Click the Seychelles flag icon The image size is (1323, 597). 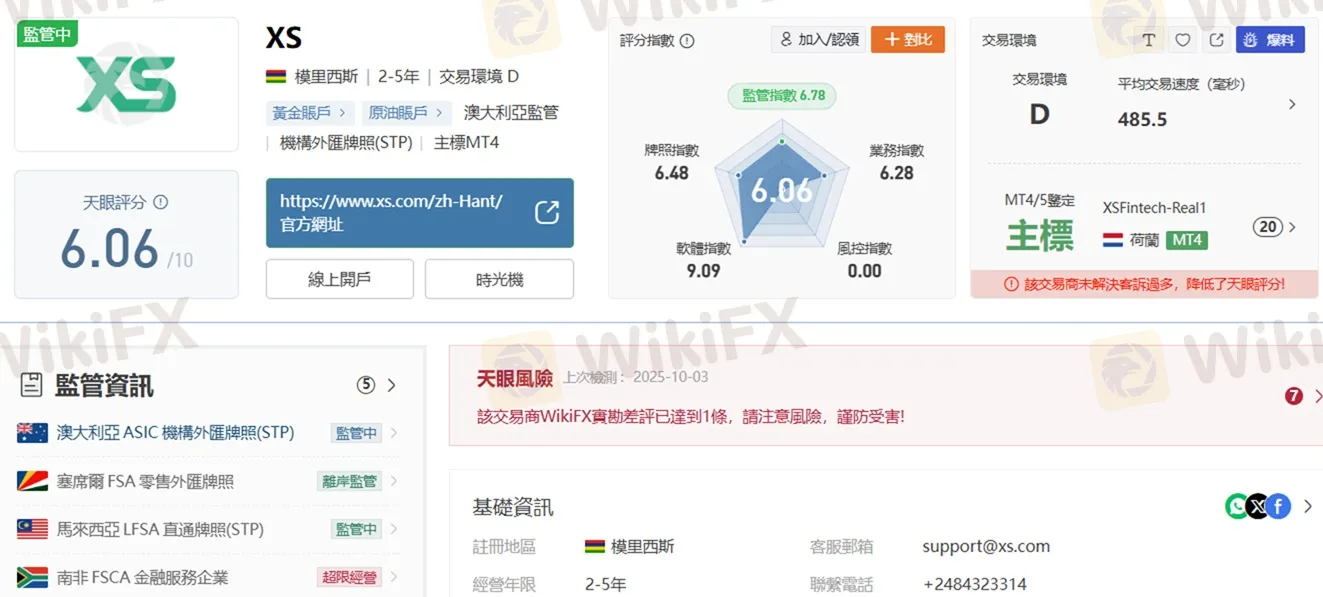point(32,481)
